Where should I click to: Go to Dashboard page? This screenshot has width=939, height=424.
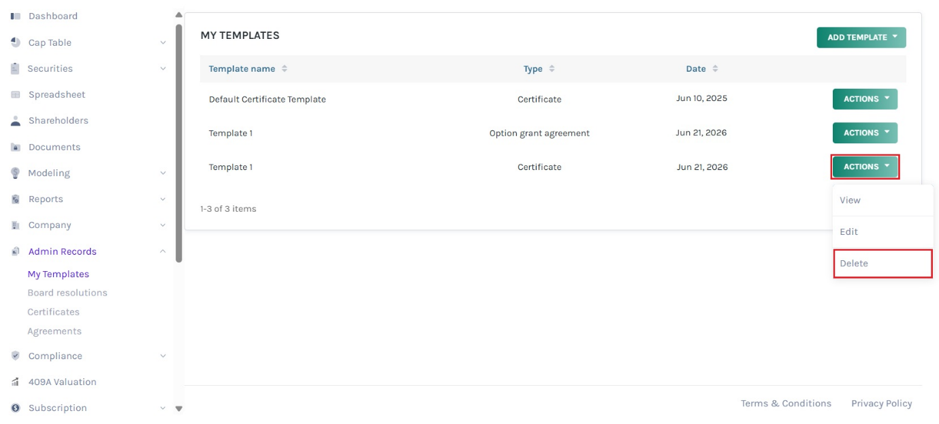coord(53,16)
